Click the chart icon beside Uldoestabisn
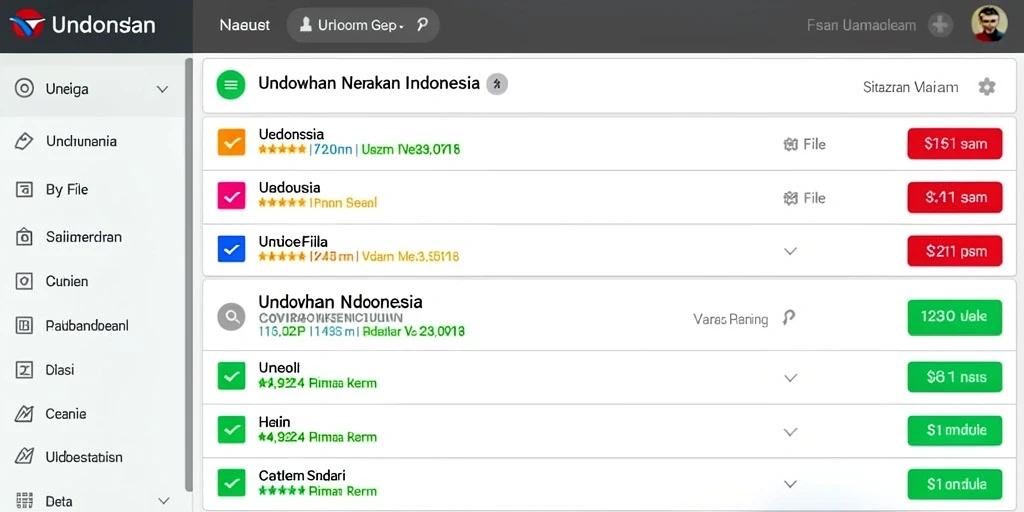 coord(24,456)
